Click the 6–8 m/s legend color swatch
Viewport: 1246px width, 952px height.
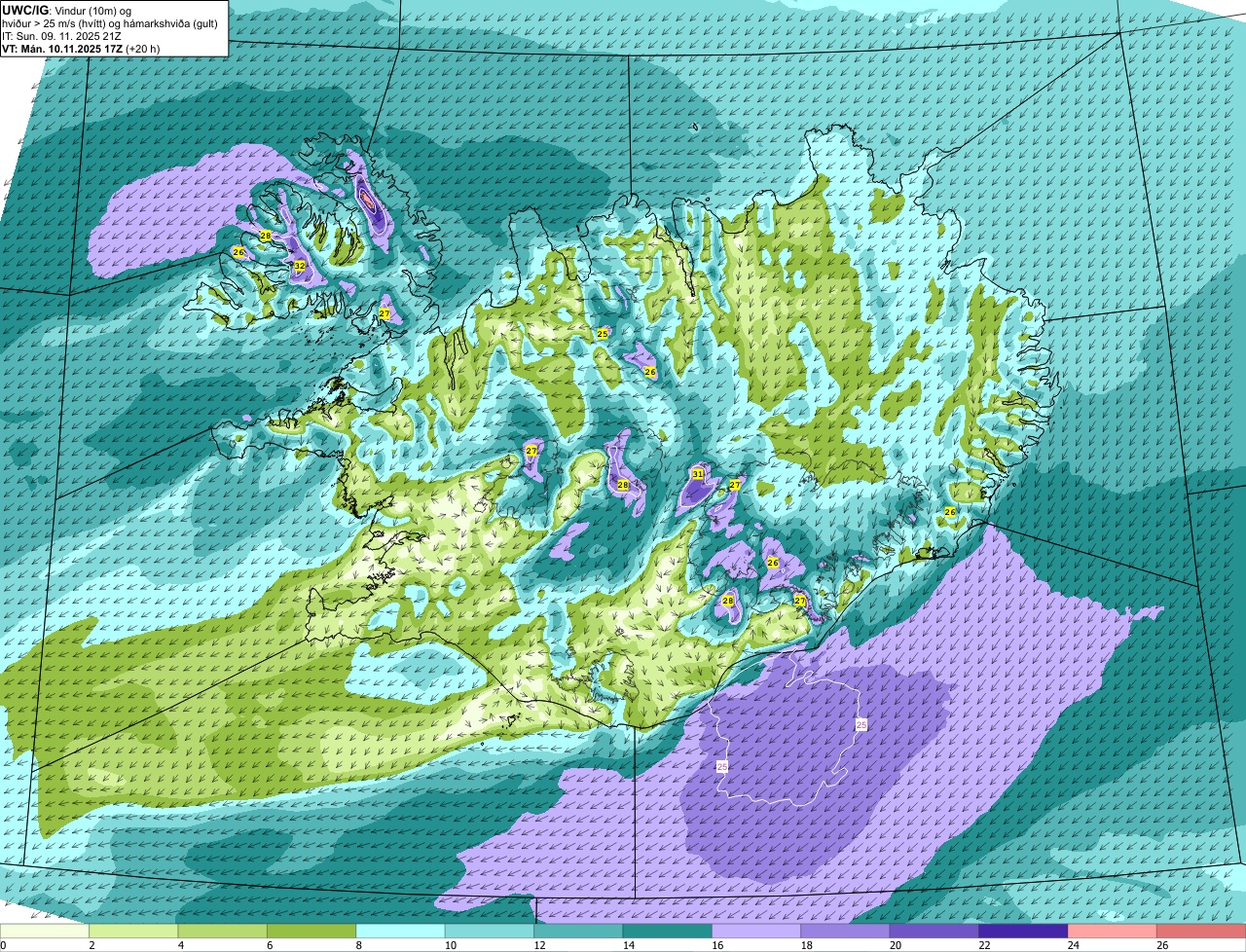tap(311, 931)
